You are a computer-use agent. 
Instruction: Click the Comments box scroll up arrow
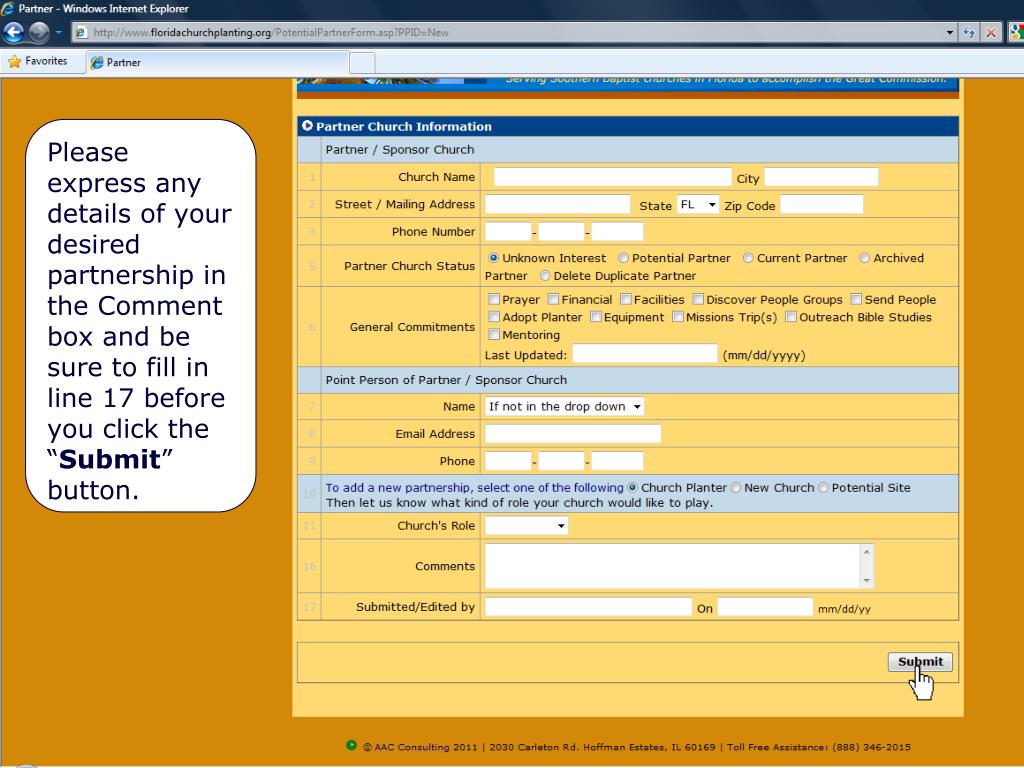pos(867,552)
